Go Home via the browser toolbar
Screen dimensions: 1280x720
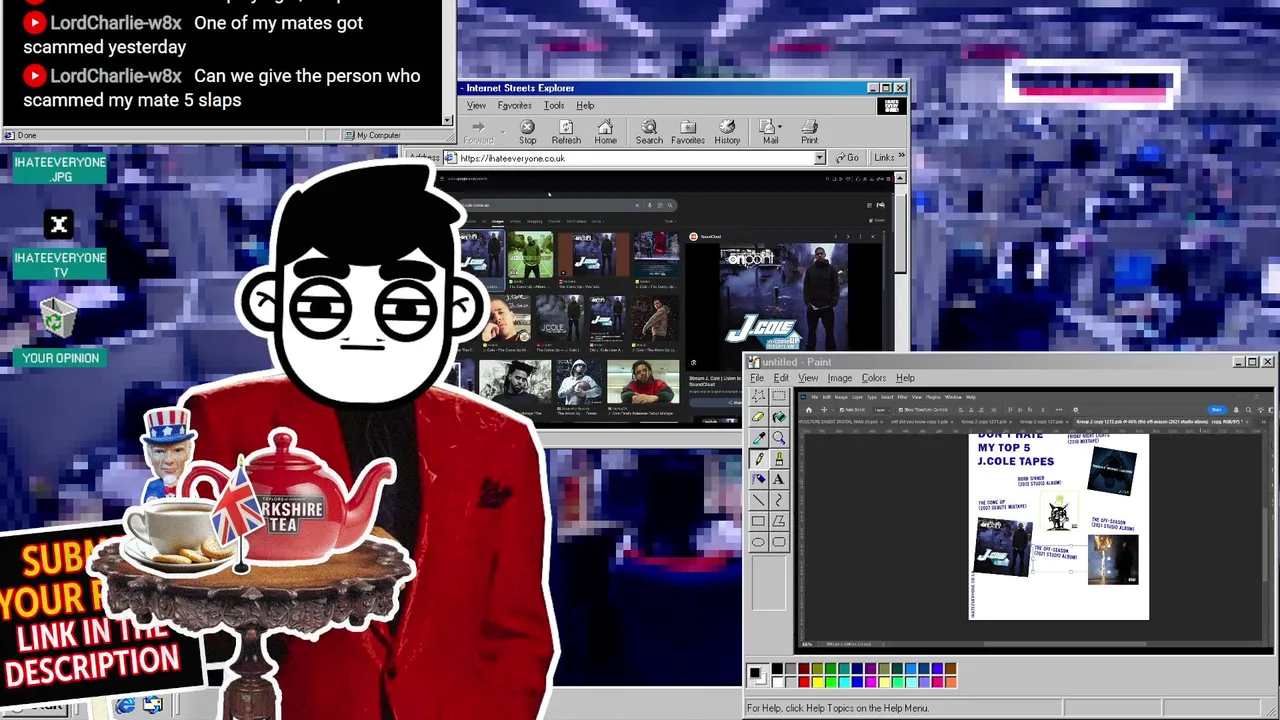(605, 132)
